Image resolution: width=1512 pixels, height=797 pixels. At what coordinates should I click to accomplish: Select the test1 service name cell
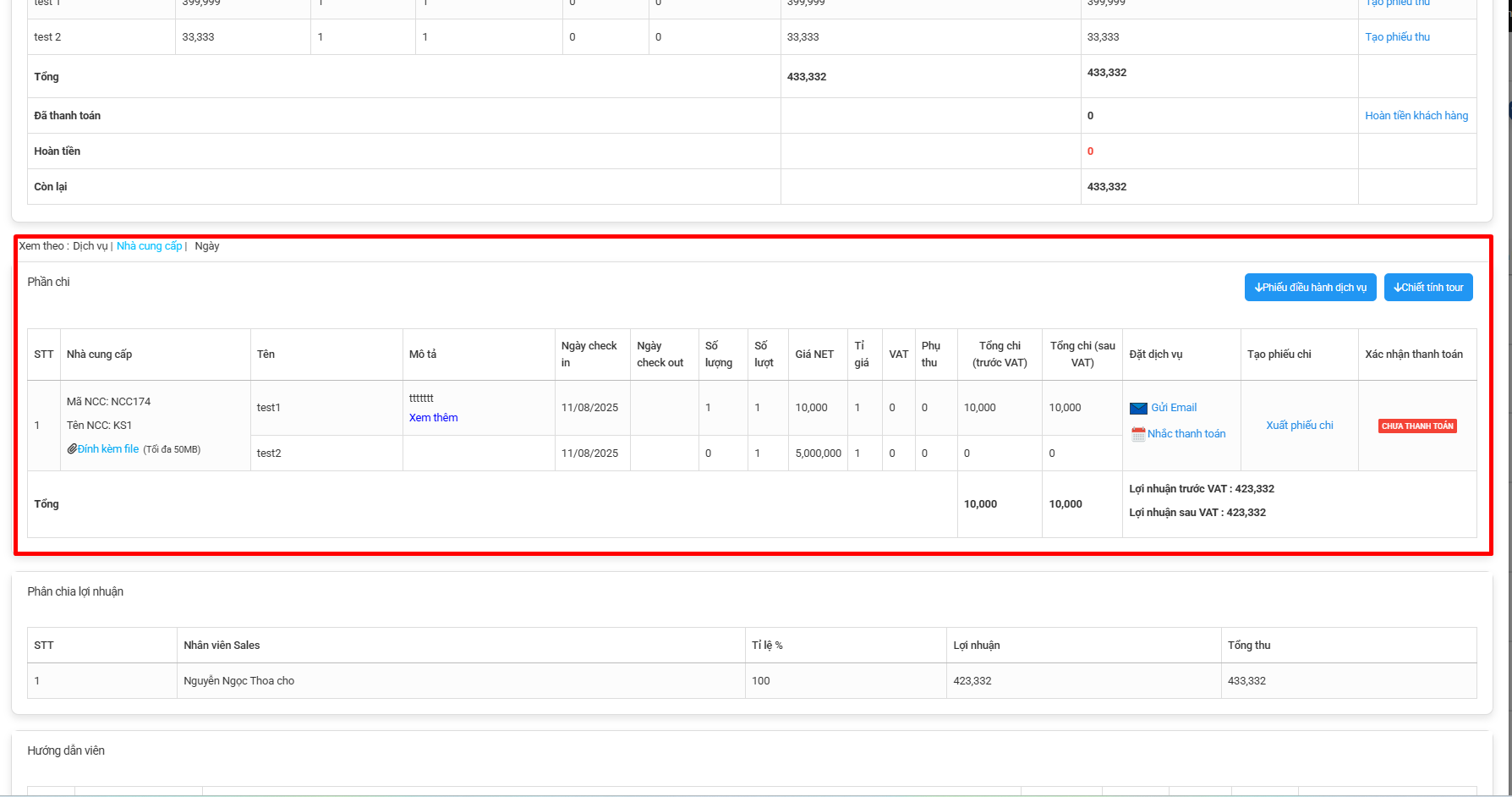point(269,408)
